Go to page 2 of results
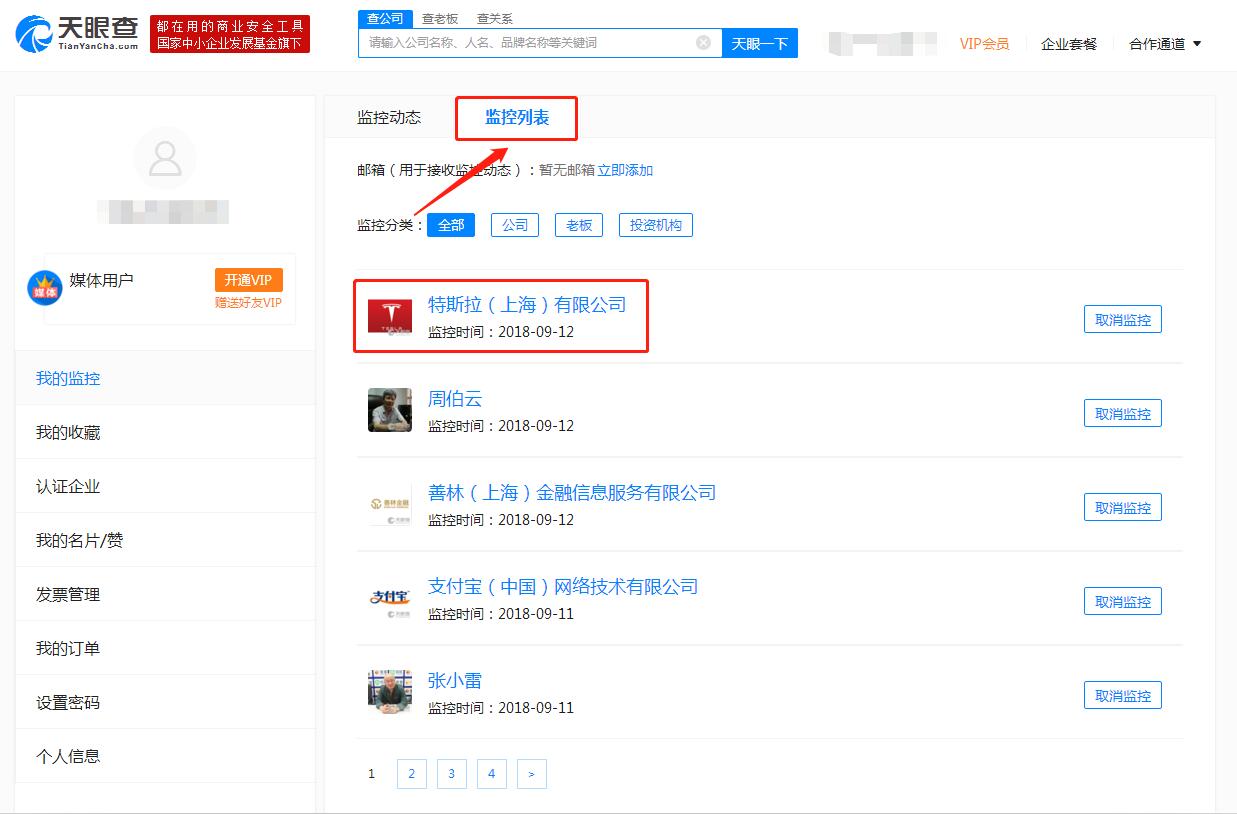Screen dimensions: 1237x814 coord(411,774)
